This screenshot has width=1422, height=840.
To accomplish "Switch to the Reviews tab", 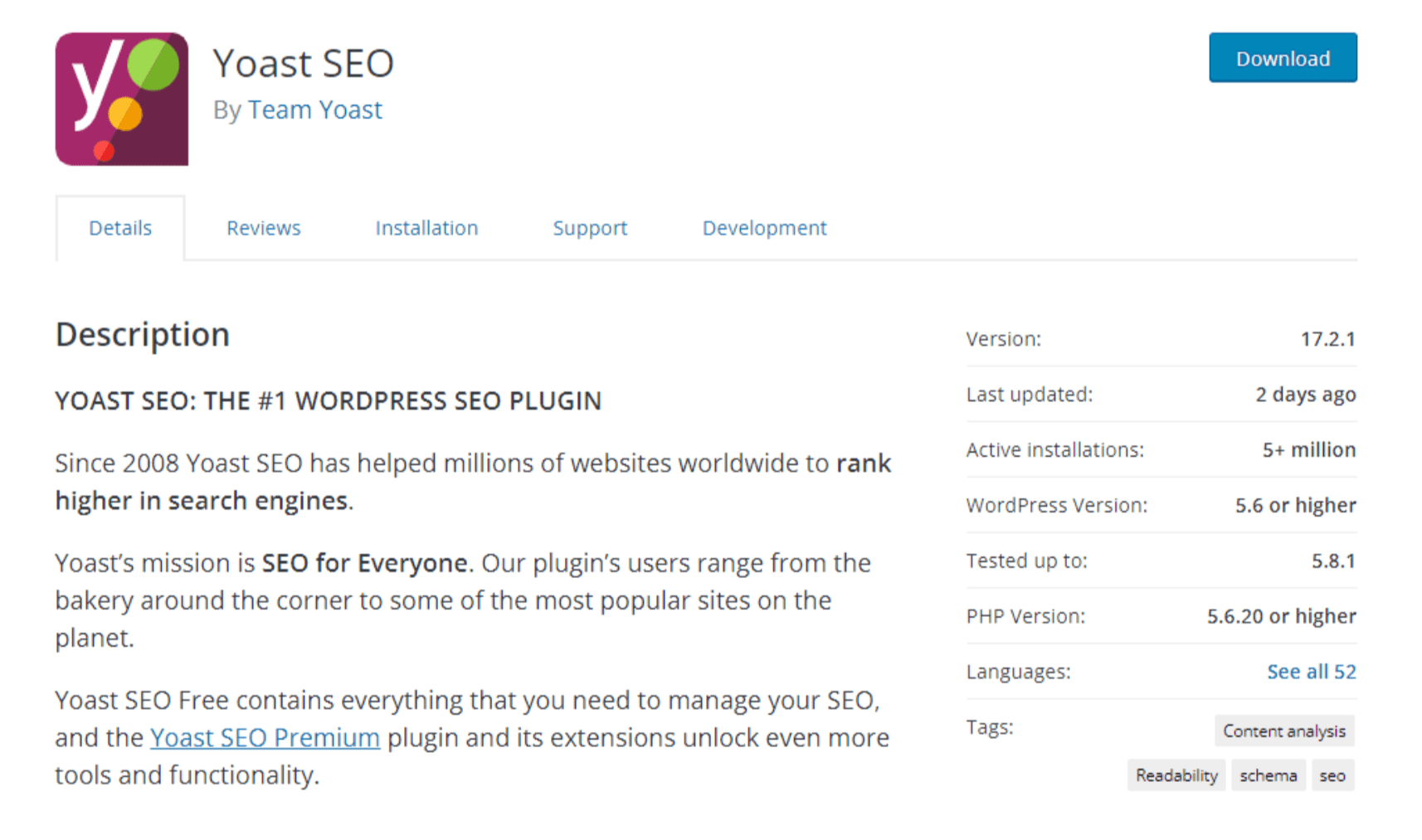I will coord(263,228).
